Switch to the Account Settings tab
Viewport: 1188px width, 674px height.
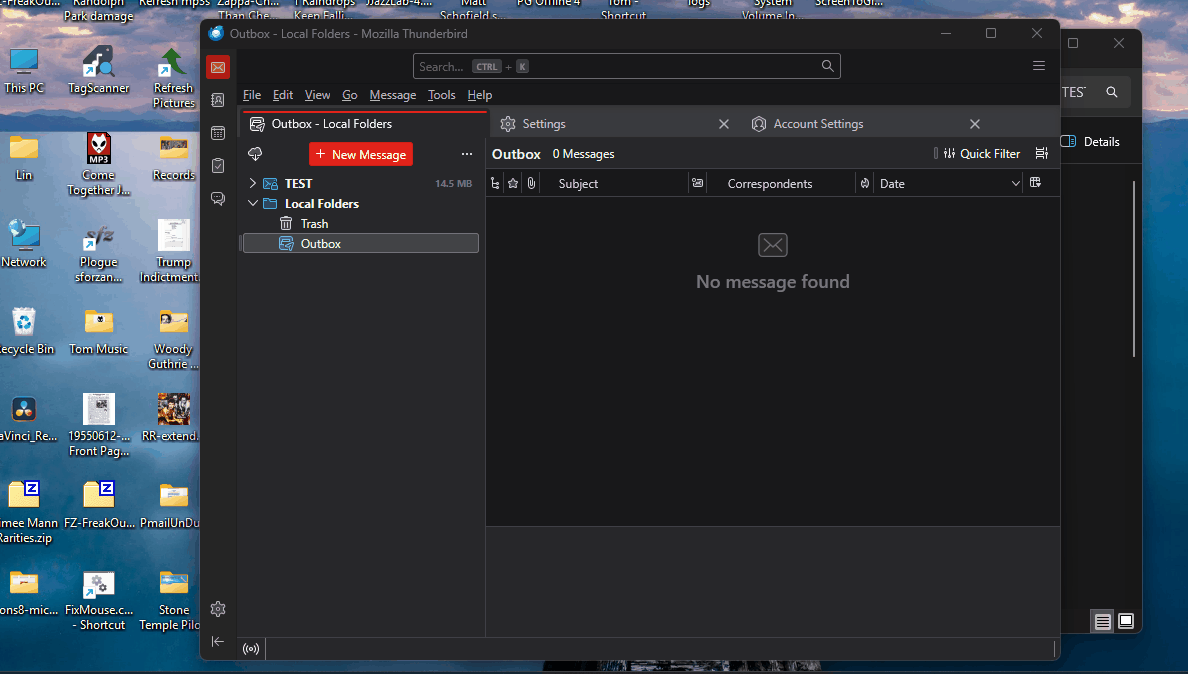coord(818,124)
